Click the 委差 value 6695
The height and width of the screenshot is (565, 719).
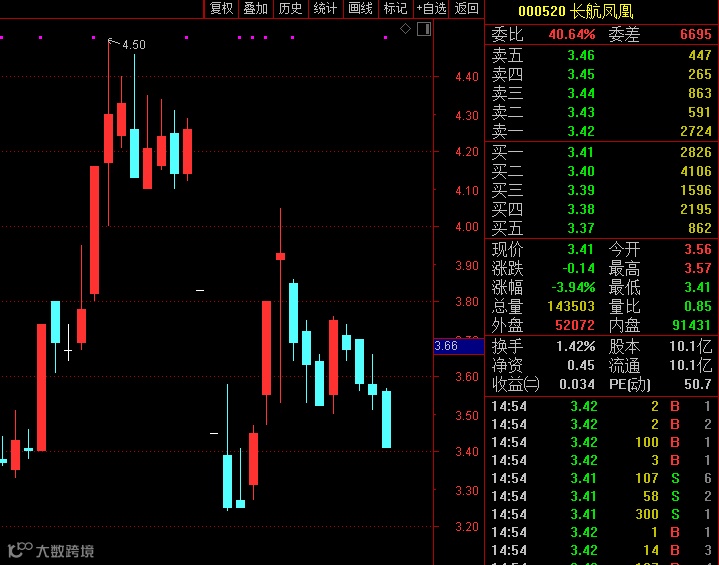pyautogui.click(x=695, y=34)
